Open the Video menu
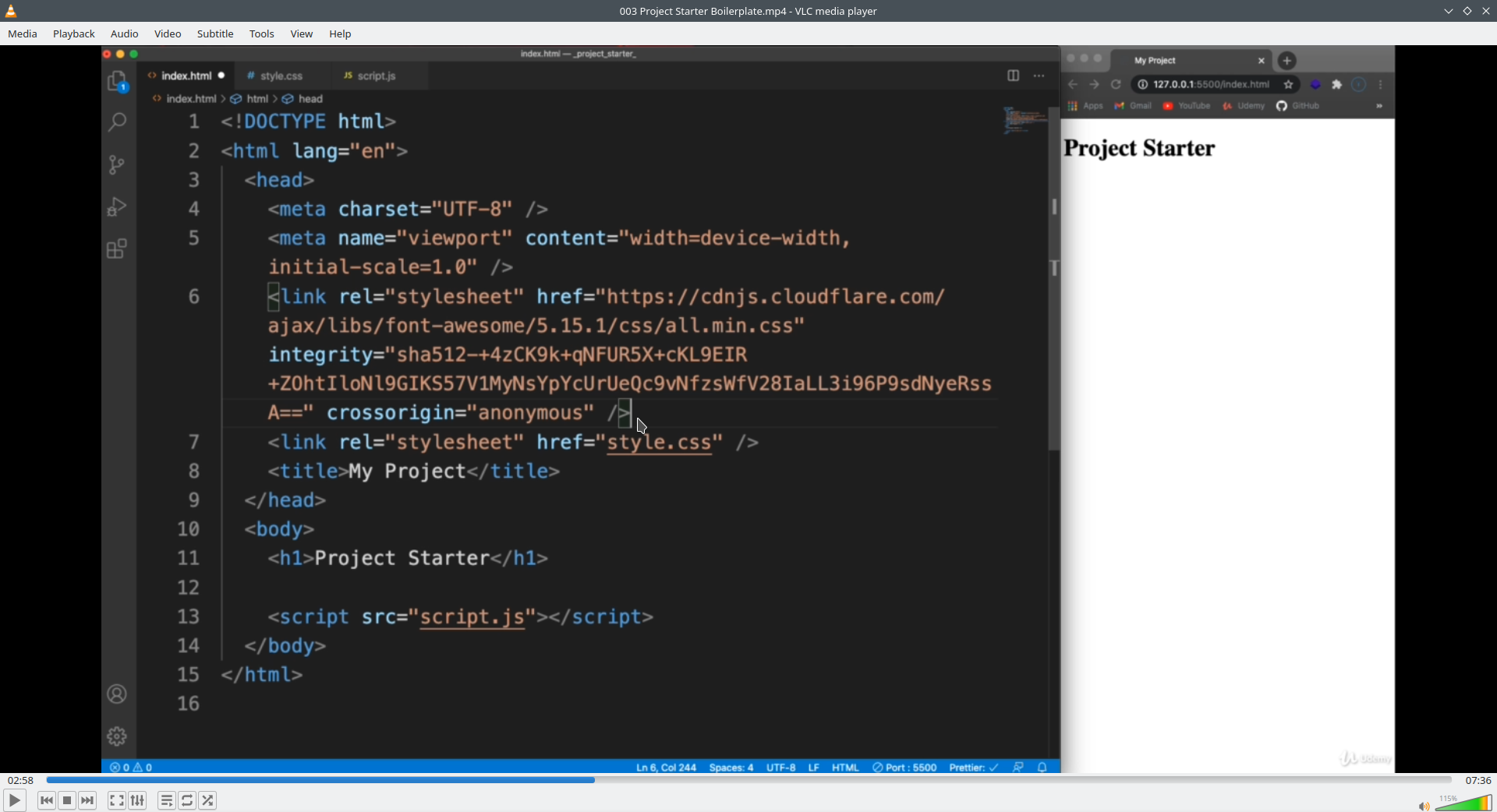1497x812 pixels. tap(168, 34)
